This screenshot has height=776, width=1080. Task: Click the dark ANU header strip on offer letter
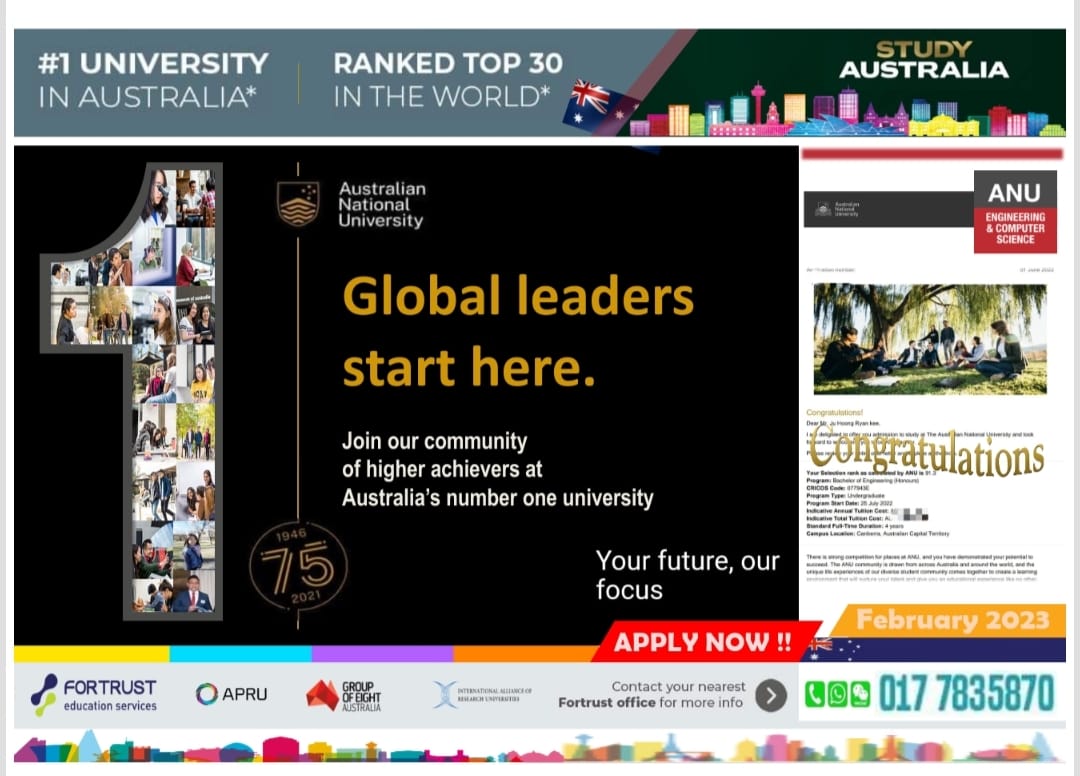[889, 209]
